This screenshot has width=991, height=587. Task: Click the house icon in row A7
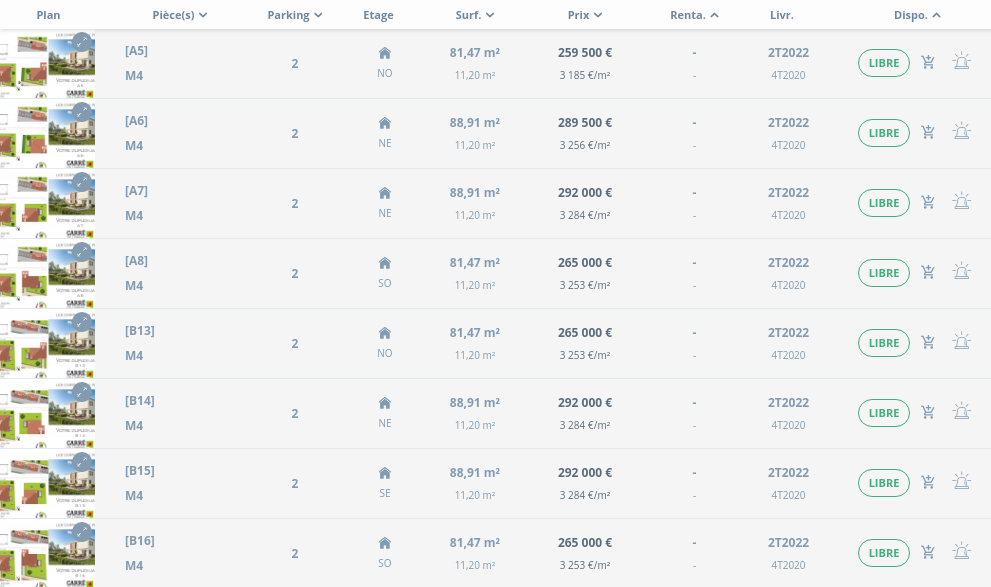point(385,193)
